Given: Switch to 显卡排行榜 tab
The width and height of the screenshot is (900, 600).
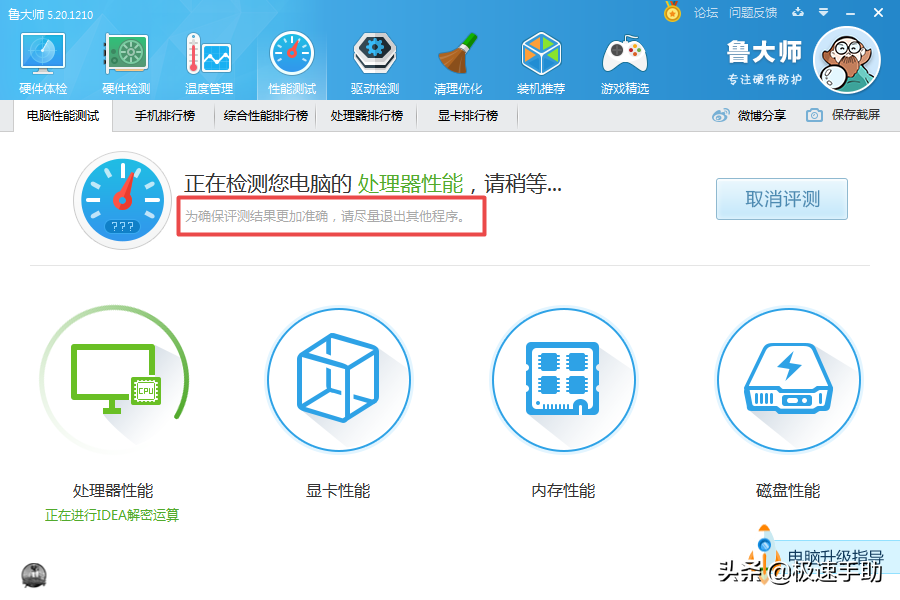Looking at the screenshot, I should (x=468, y=115).
